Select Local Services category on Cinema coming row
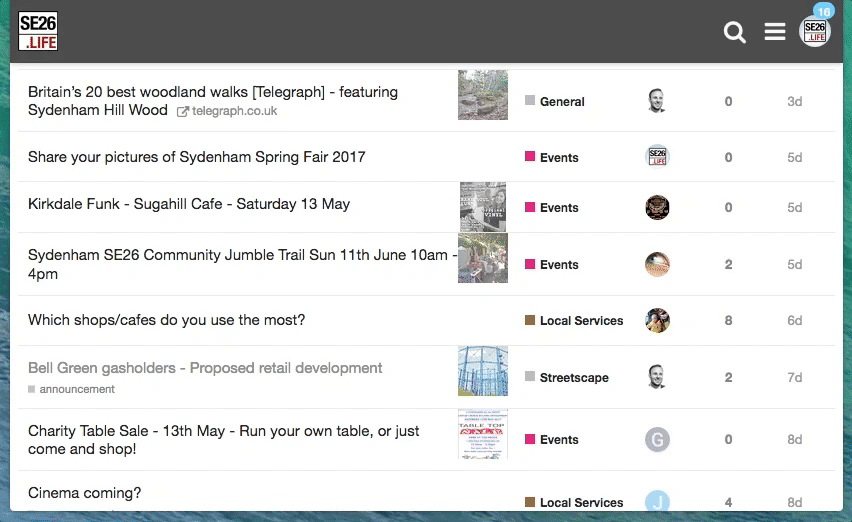852x522 pixels. [x=581, y=502]
